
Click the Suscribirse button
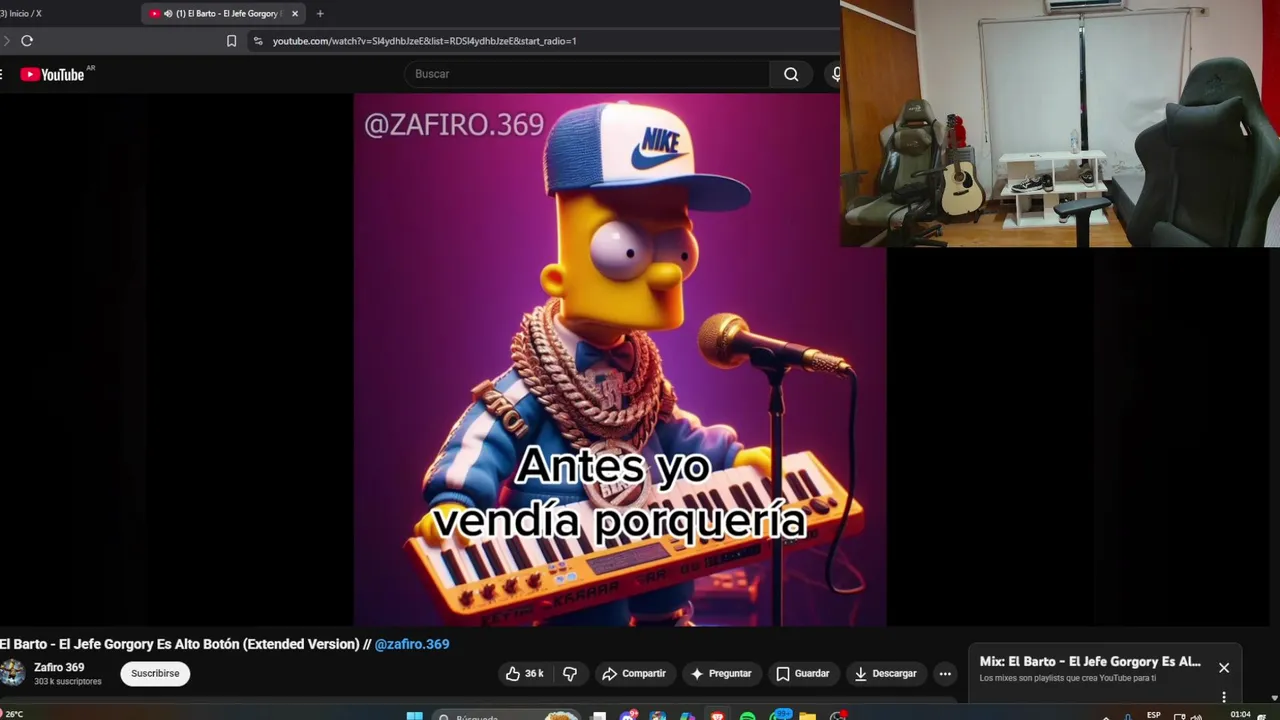(x=155, y=673)
